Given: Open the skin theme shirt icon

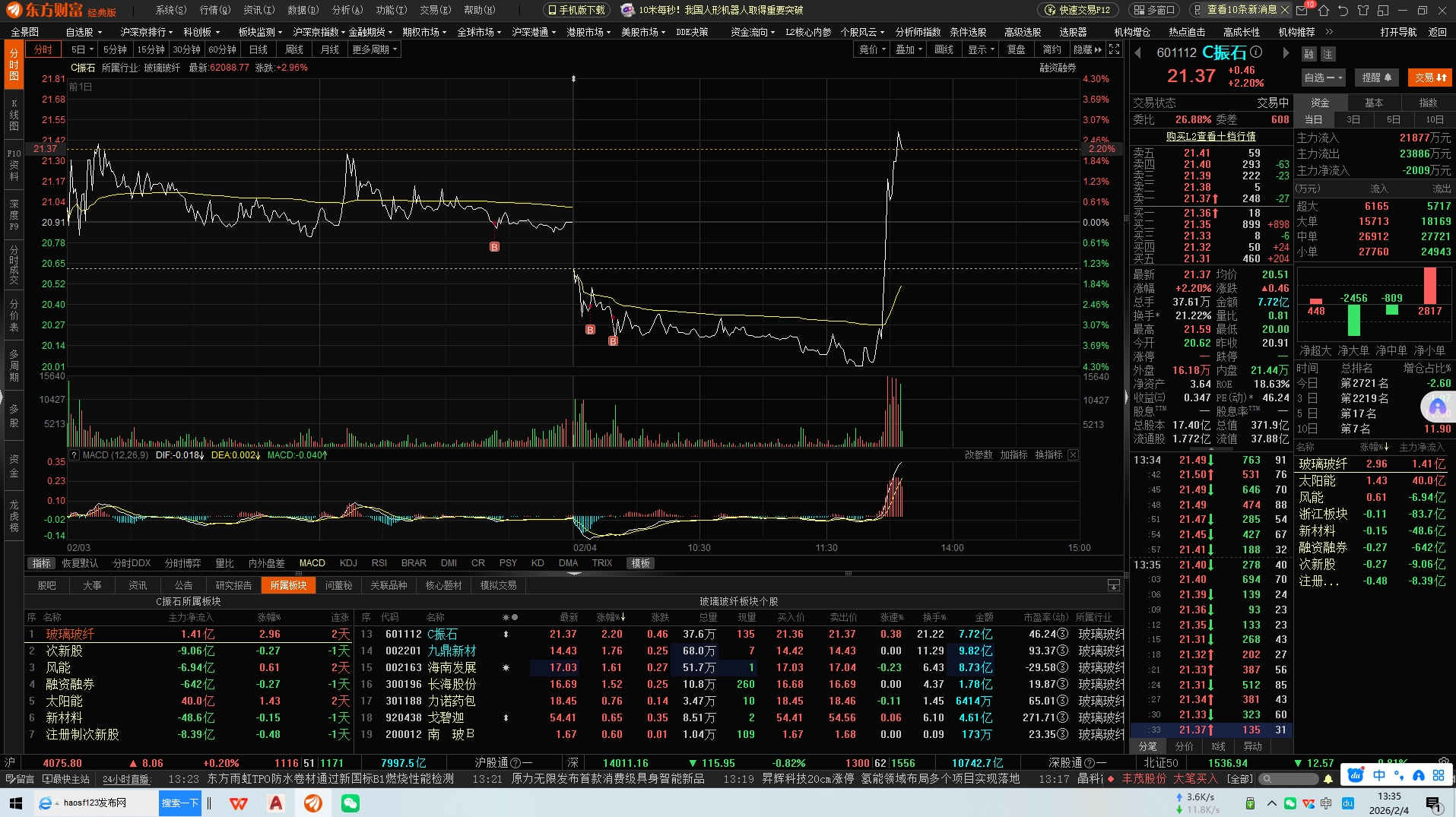Looking at the screenshot, I should 1363,11.
